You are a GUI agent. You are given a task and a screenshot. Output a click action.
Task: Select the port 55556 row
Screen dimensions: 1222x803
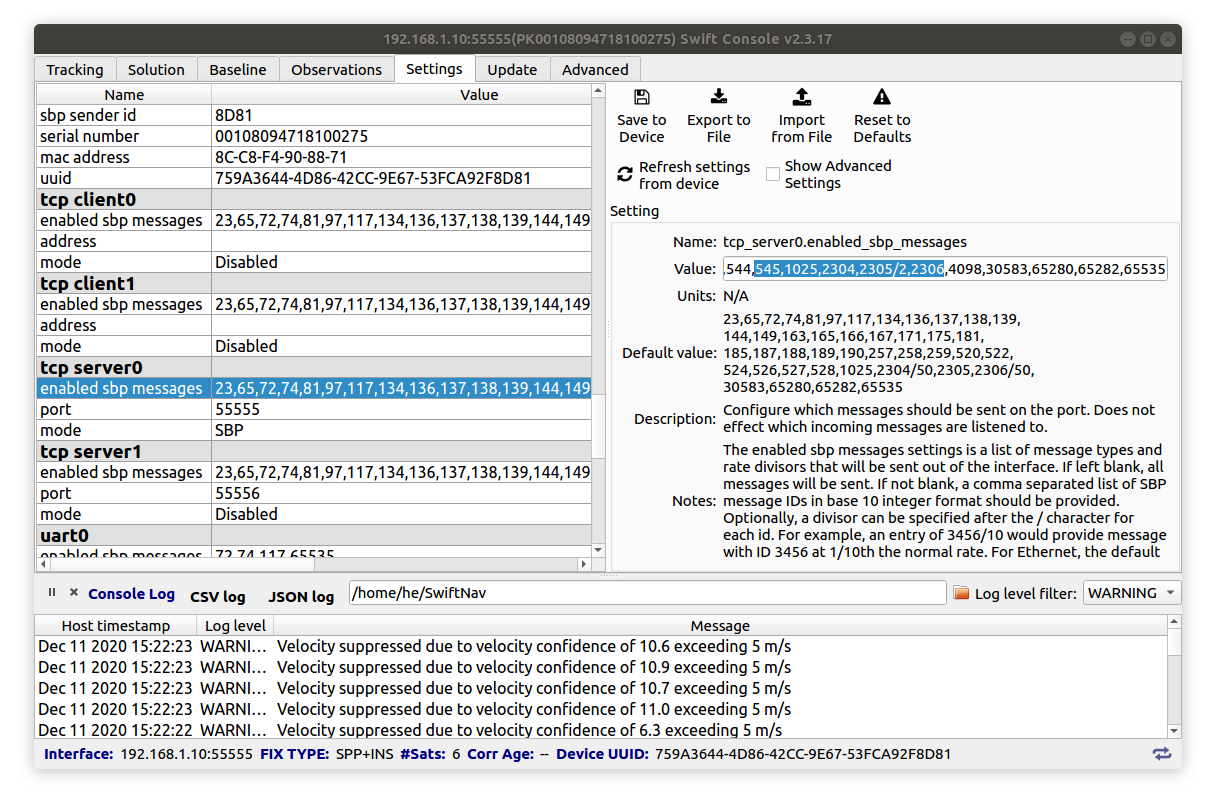[314, 493]
